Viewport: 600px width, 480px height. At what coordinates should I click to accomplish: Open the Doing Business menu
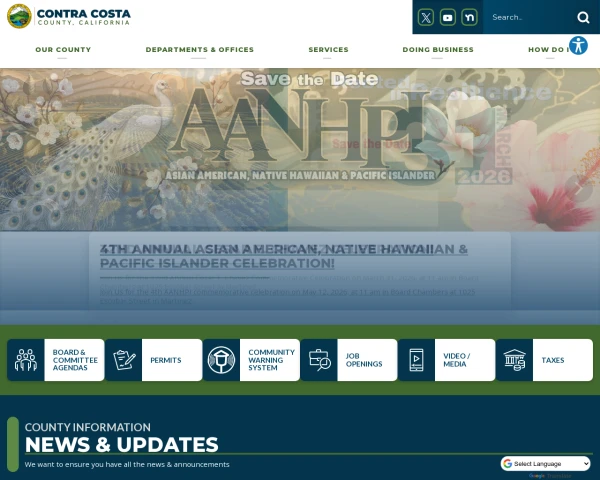[438, 49]
